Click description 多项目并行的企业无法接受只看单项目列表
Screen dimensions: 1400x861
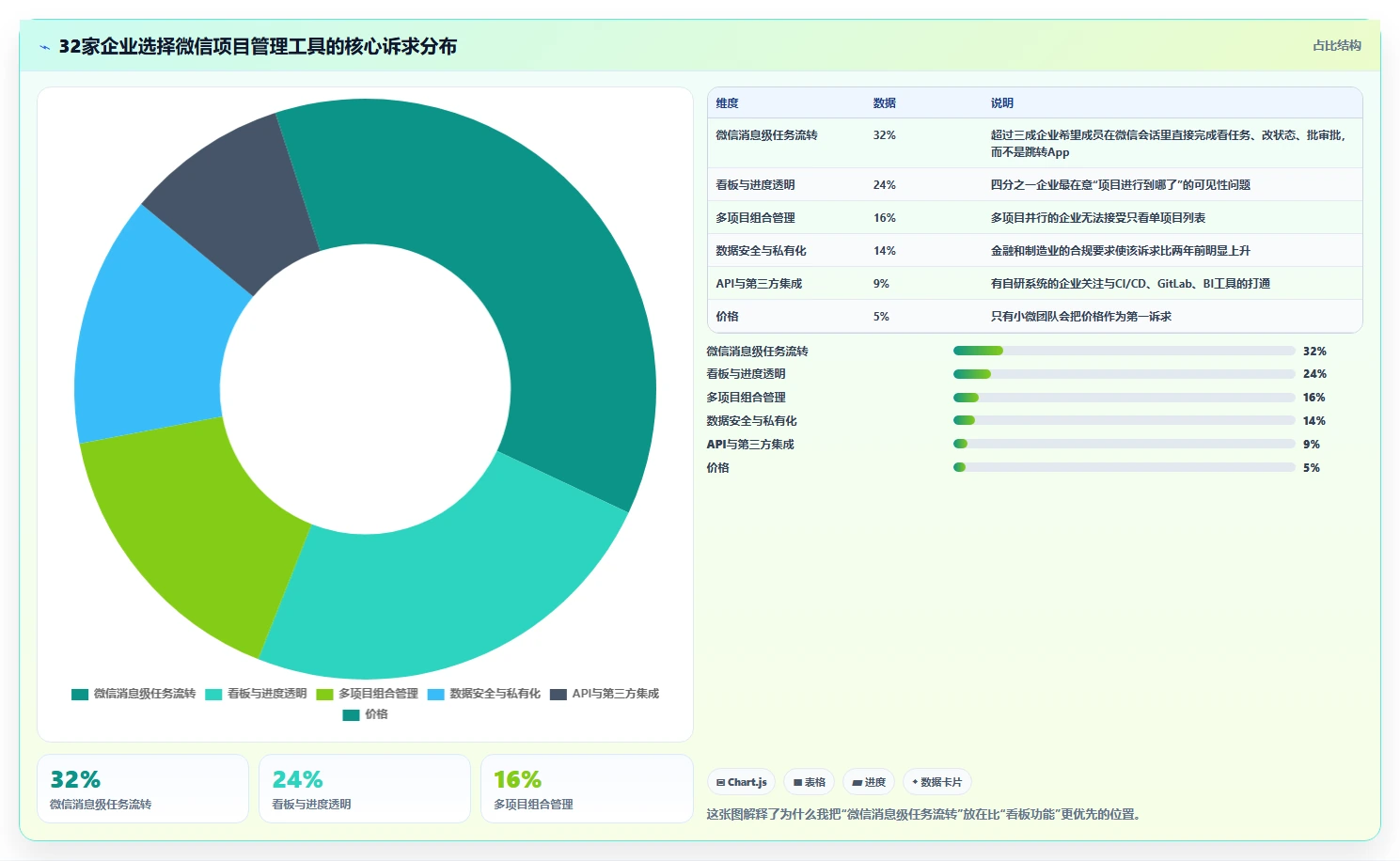(x=1098, y=218)
